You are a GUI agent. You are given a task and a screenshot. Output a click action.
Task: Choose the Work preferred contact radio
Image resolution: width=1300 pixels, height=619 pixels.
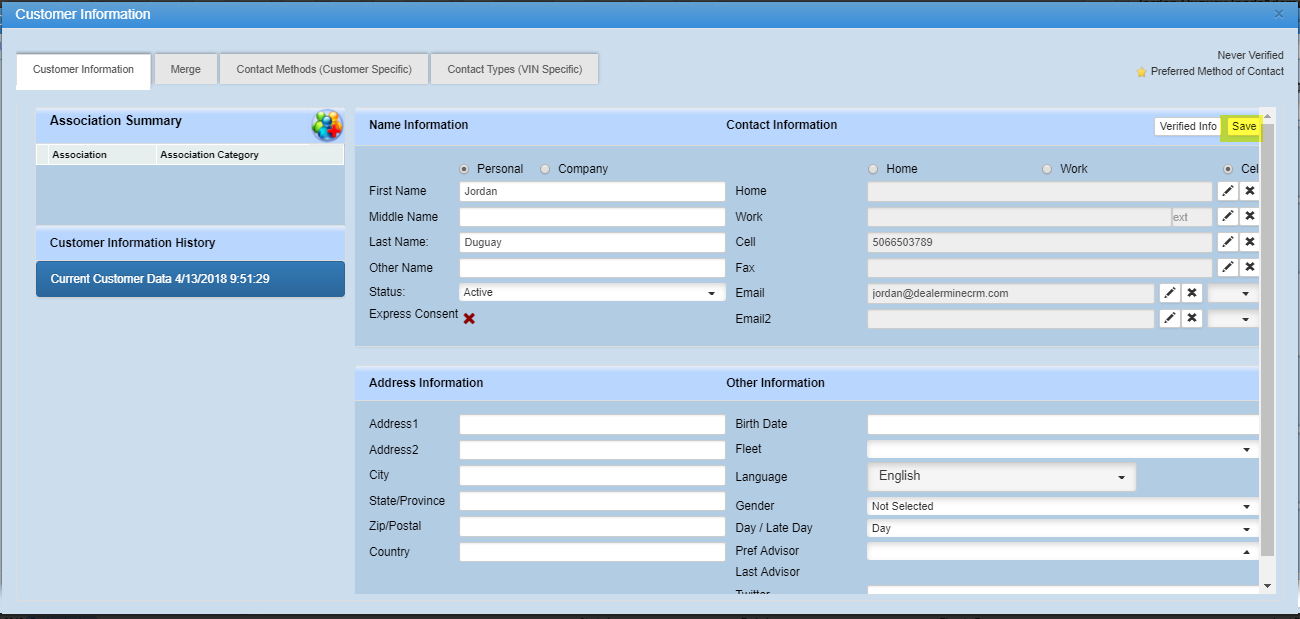point(1047,169)
